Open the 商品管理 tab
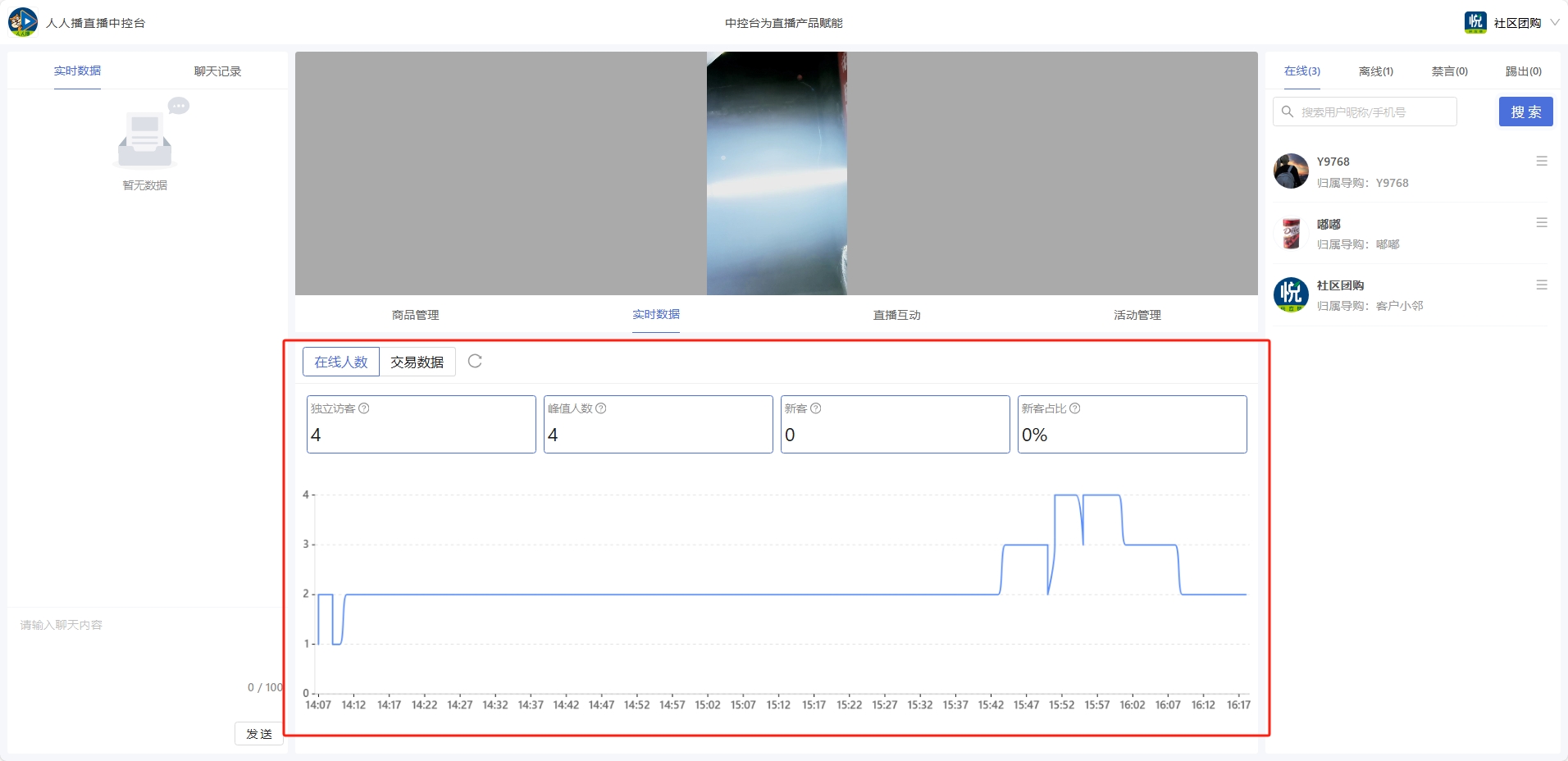 coord(415,315)
